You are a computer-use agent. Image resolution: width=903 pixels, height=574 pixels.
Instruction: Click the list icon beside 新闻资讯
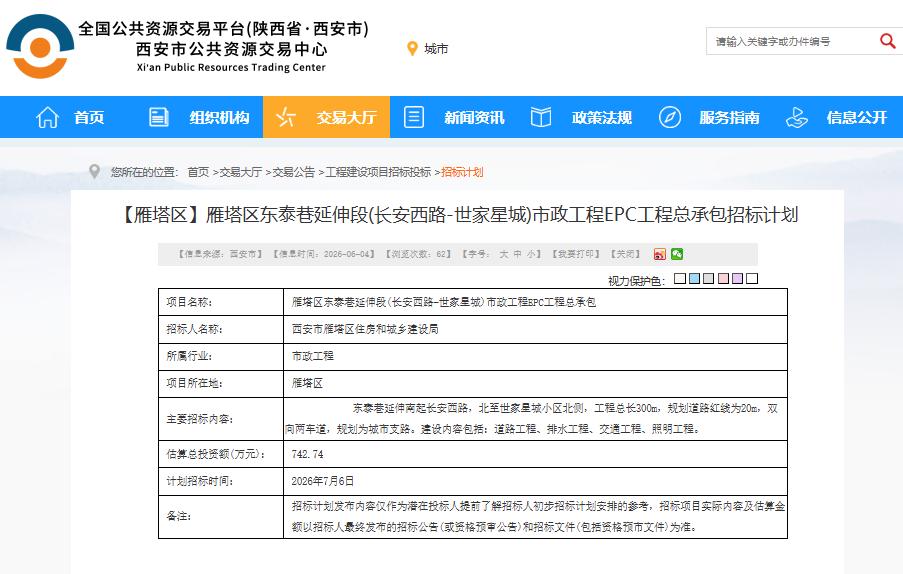tap(413, 117)
